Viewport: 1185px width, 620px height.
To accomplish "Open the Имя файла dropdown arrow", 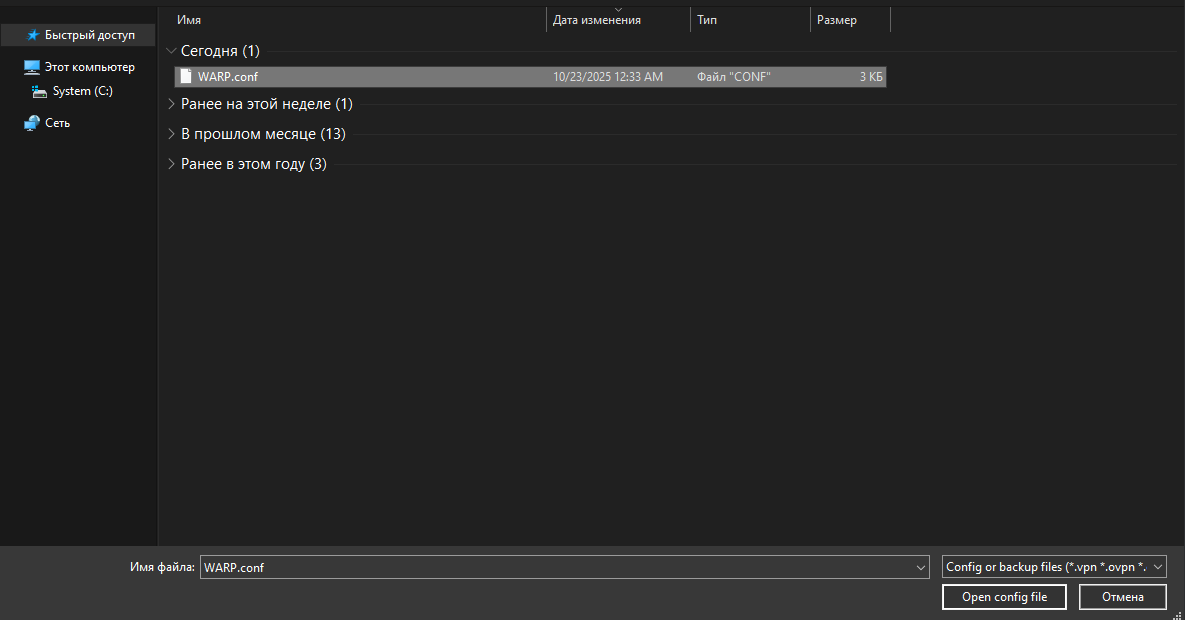I will click(921, 568).
